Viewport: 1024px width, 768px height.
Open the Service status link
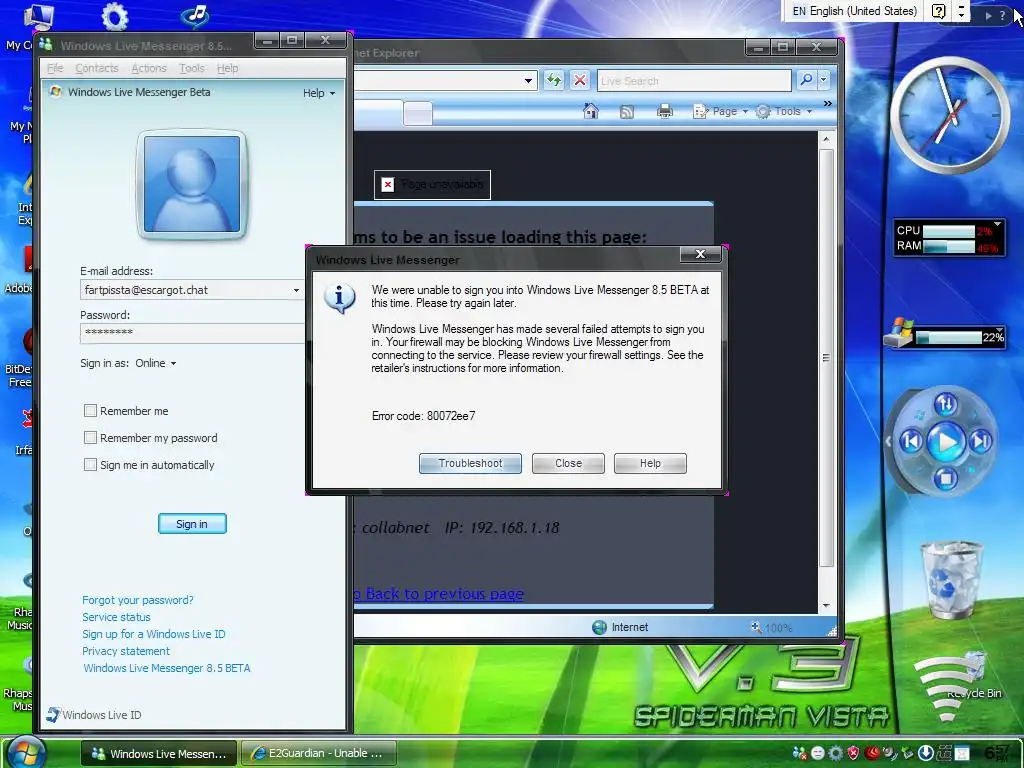(116, 617)
